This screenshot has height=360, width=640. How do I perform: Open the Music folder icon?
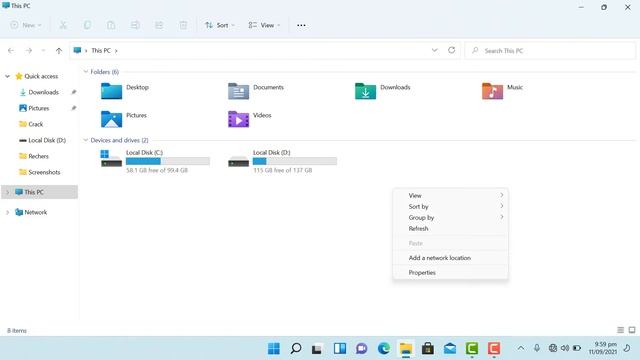492,91
